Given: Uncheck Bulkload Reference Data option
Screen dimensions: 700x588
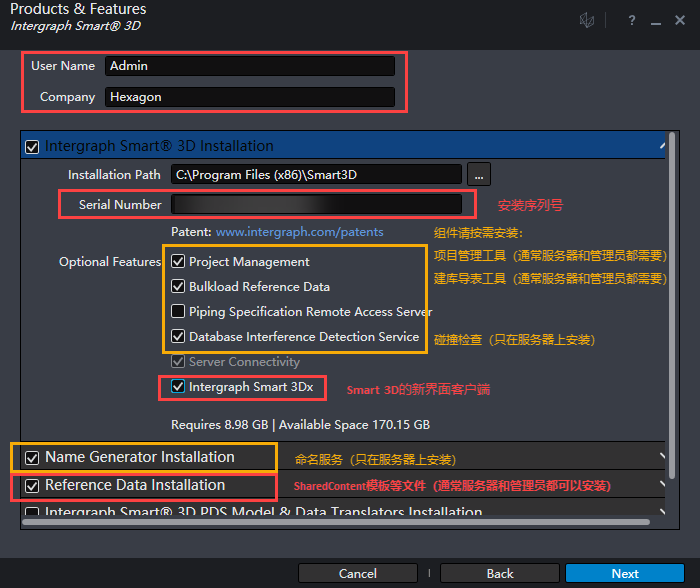Looking at the screenshot, I should [179, 287].
